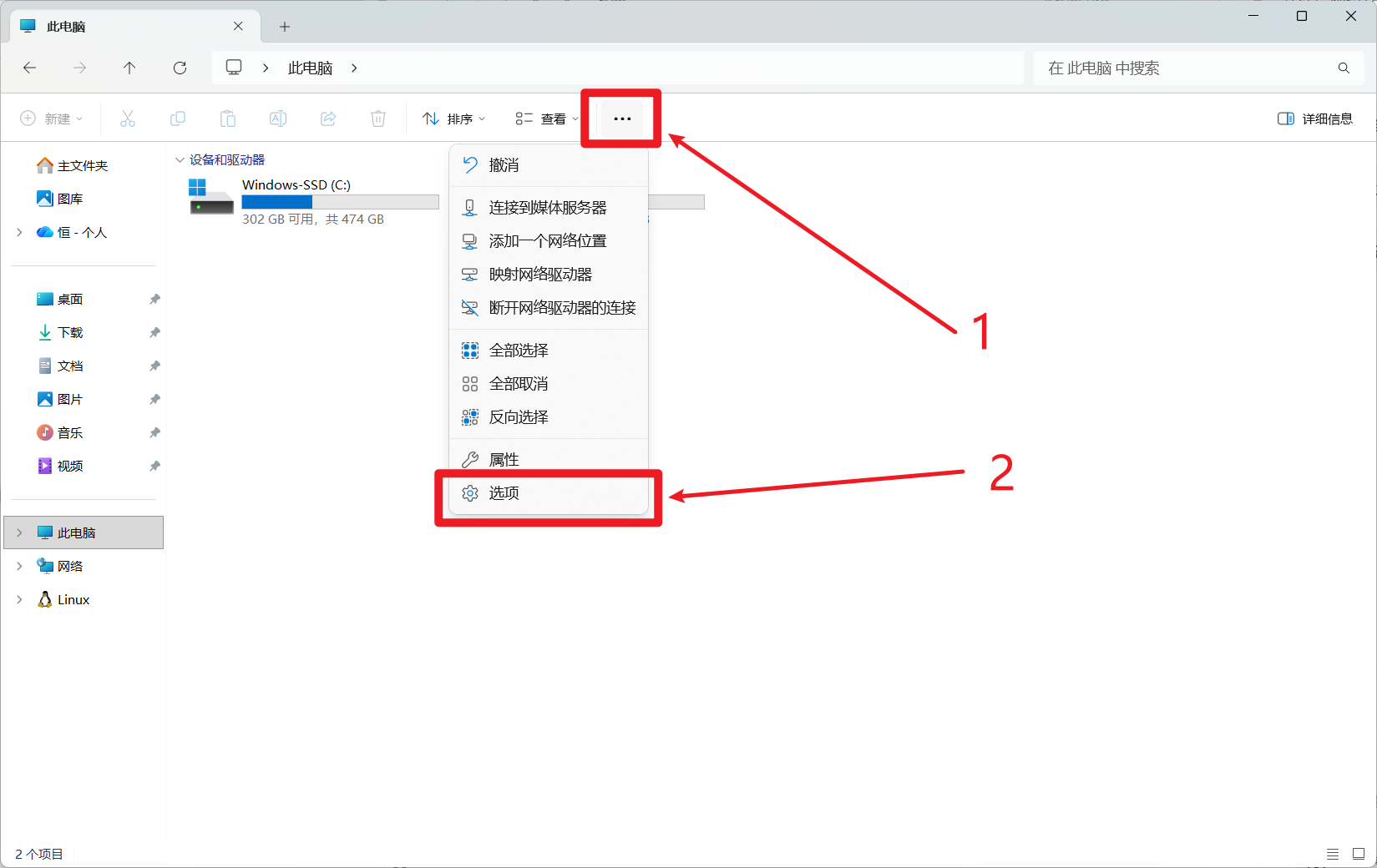Select the Windows-SSD (C:) drive icon
This screenshot has width=1377, height=868.
pyautogui.click(x=210, y=197)
